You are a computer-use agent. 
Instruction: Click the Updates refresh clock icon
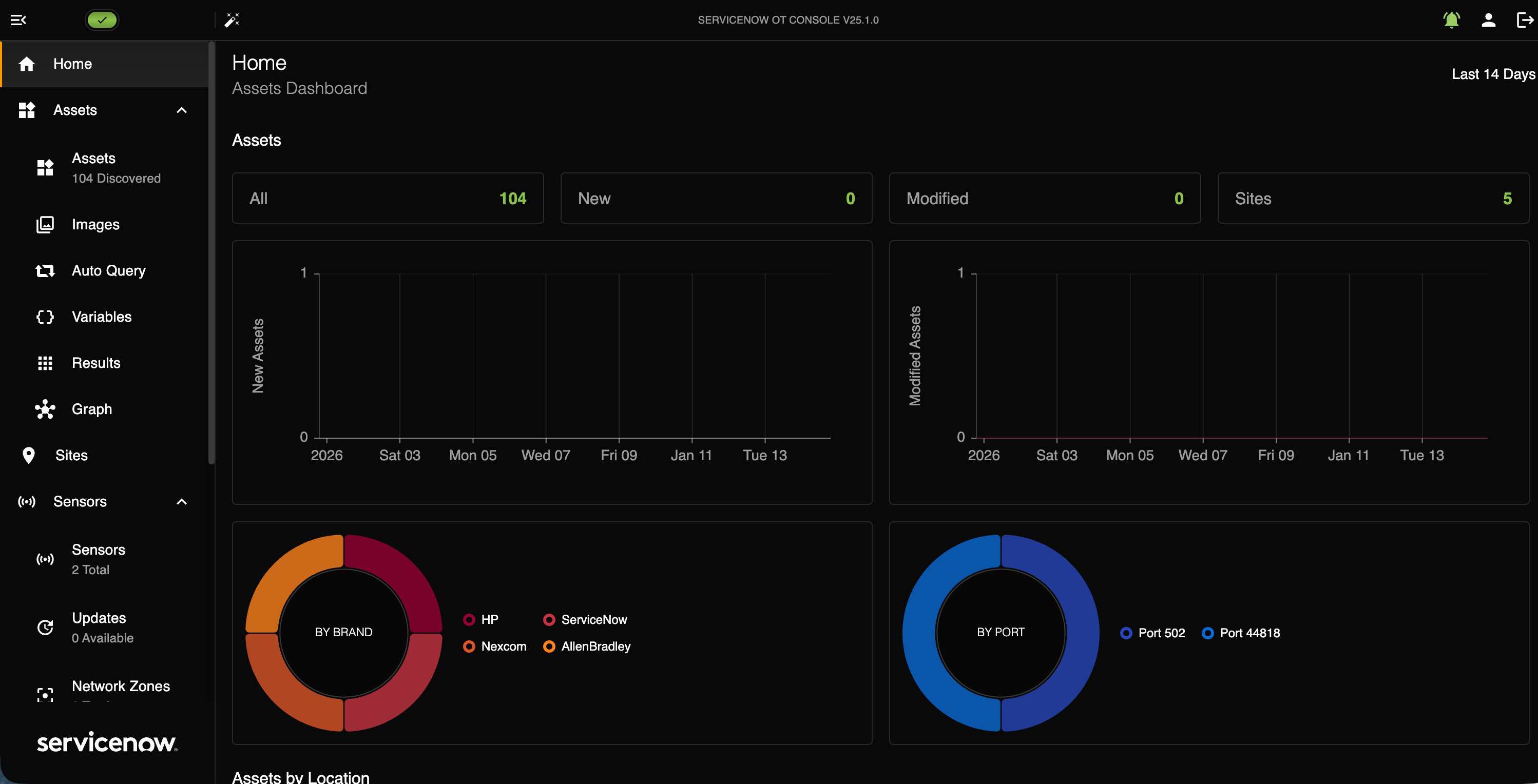45,628
